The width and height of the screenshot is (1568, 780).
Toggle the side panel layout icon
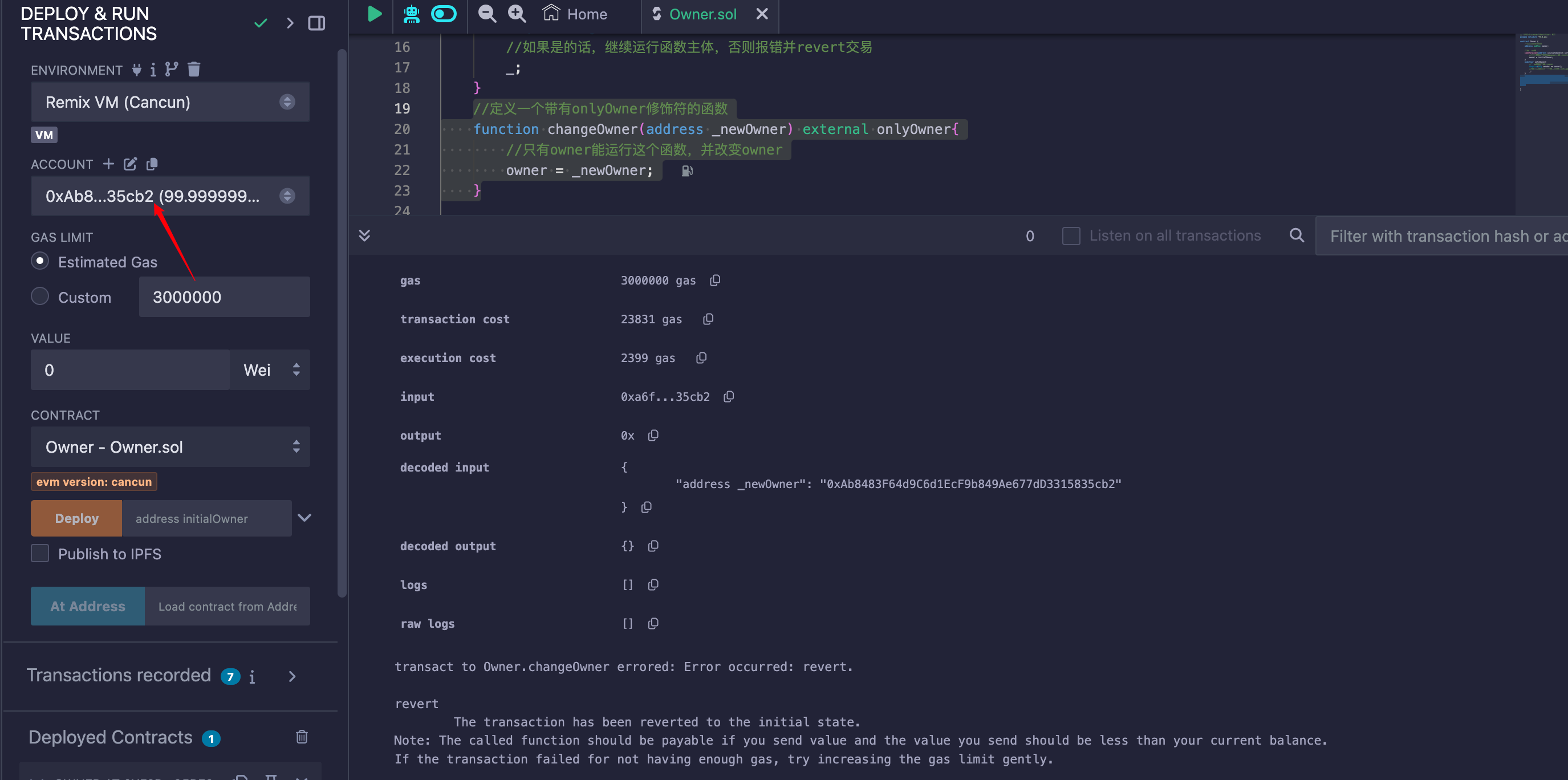point(316,23)
